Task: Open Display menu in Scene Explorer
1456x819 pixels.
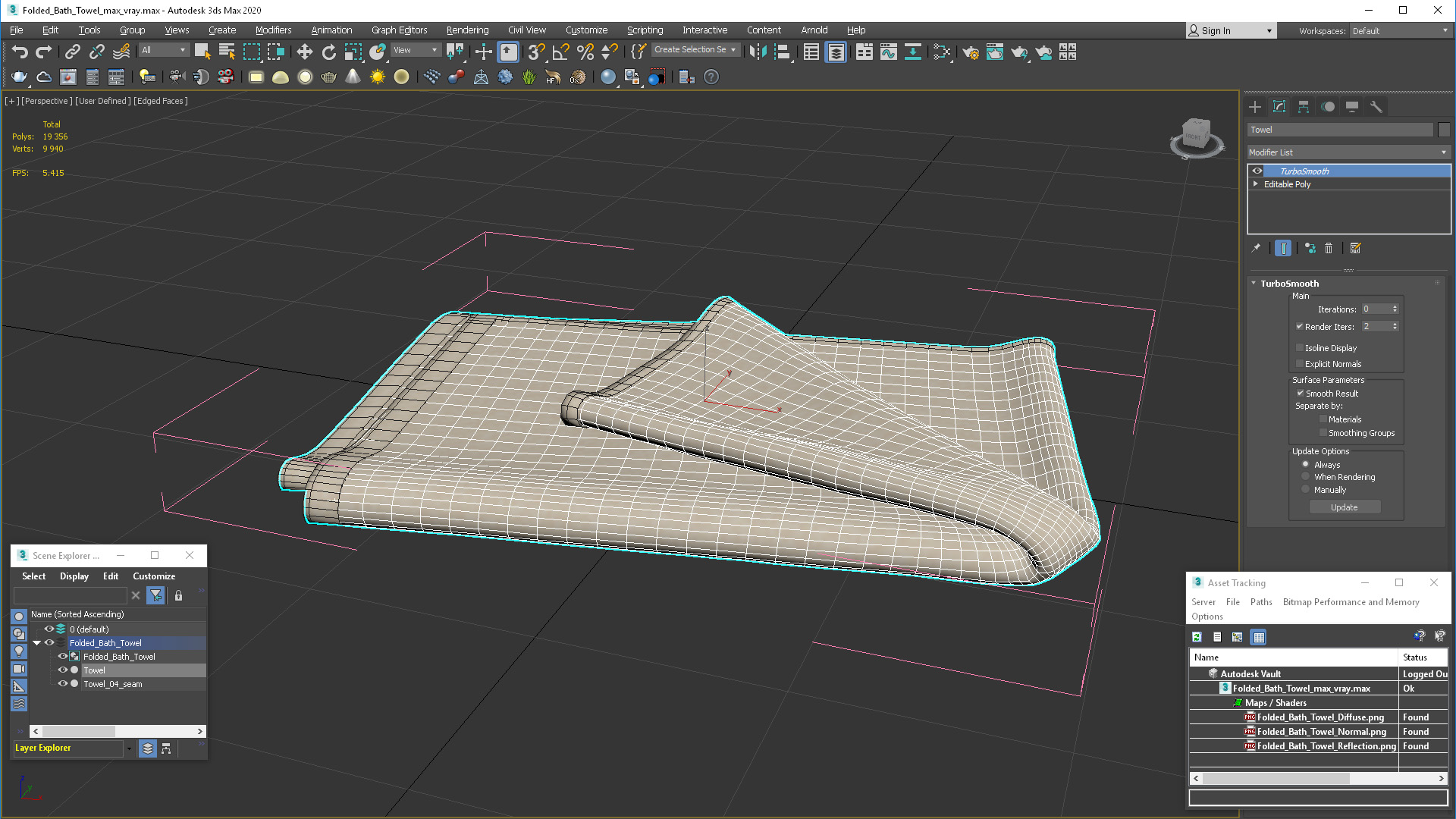Action: (x=74, y=576)
